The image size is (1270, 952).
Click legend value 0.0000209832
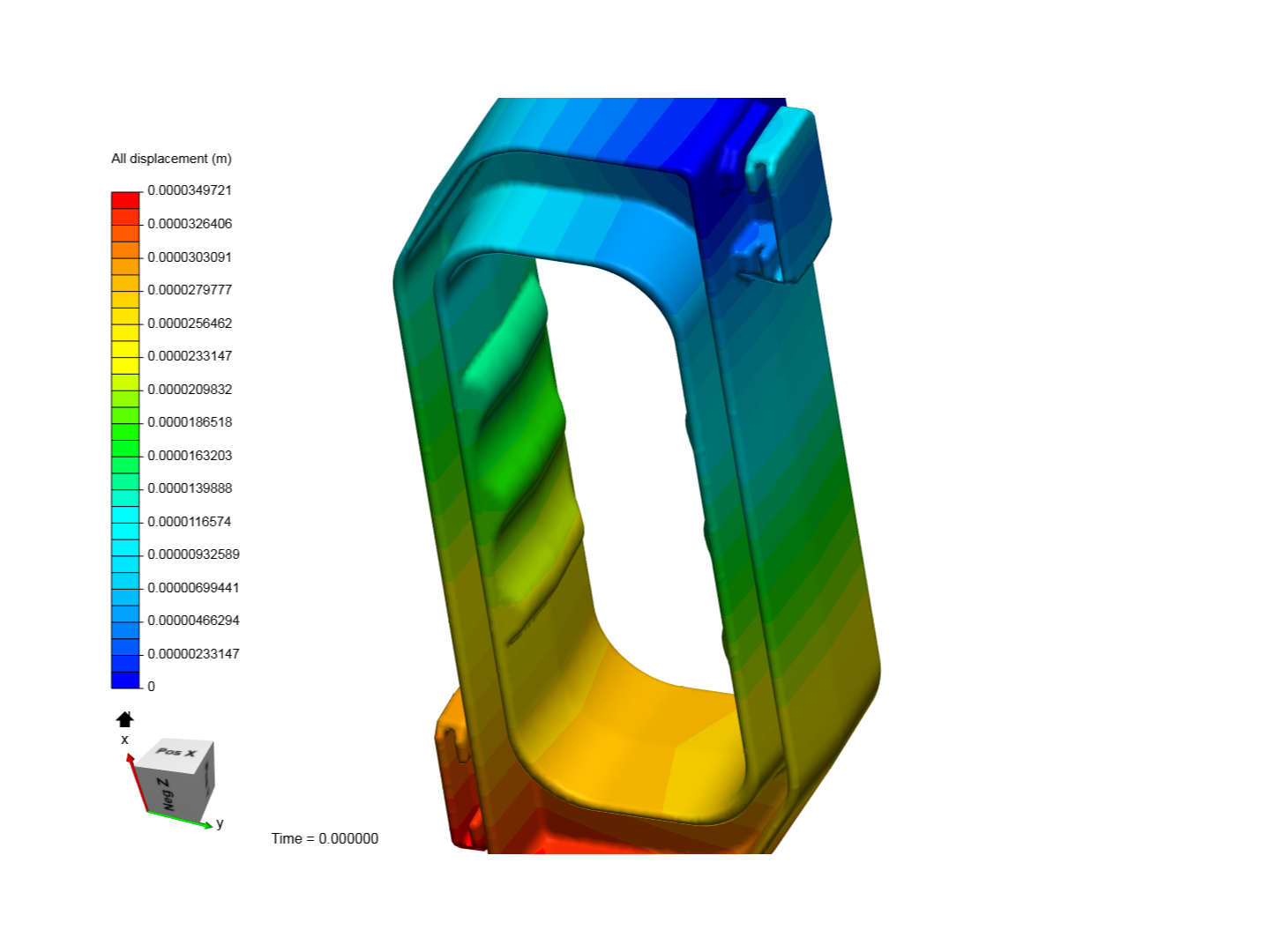190,390
